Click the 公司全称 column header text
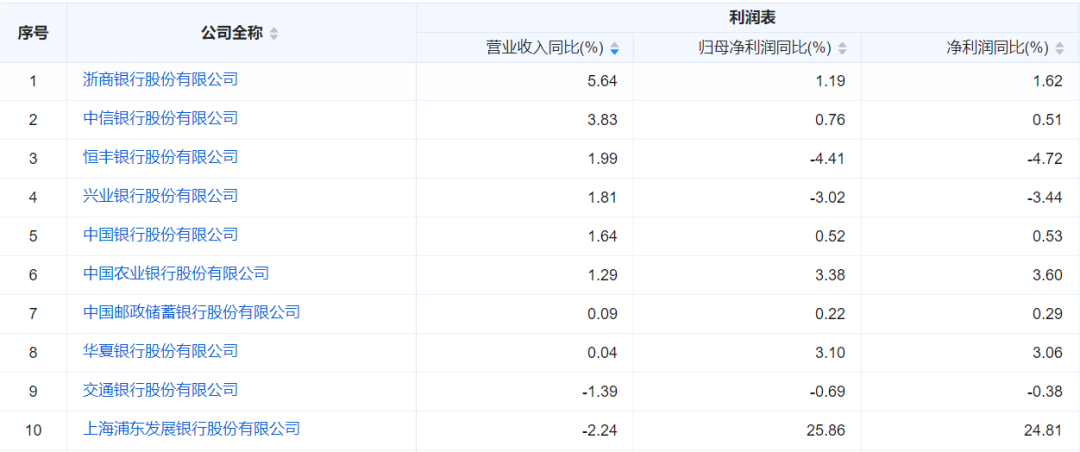 point(231,33)
